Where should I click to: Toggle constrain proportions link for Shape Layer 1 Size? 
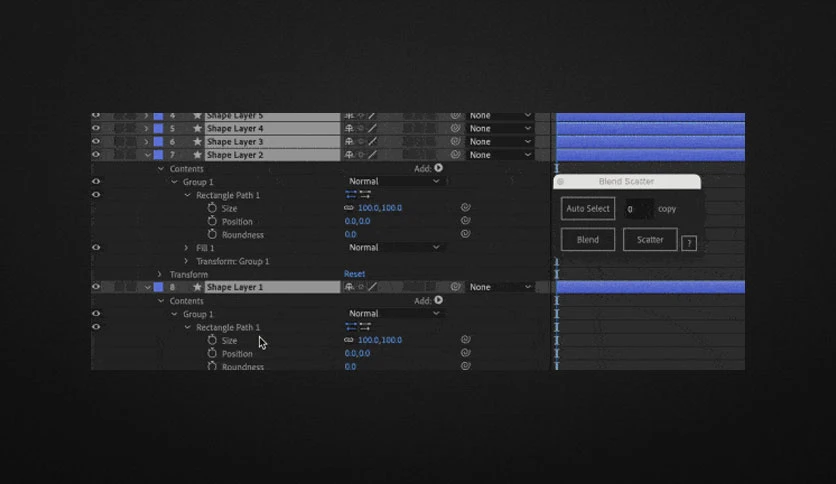point(349,340)
